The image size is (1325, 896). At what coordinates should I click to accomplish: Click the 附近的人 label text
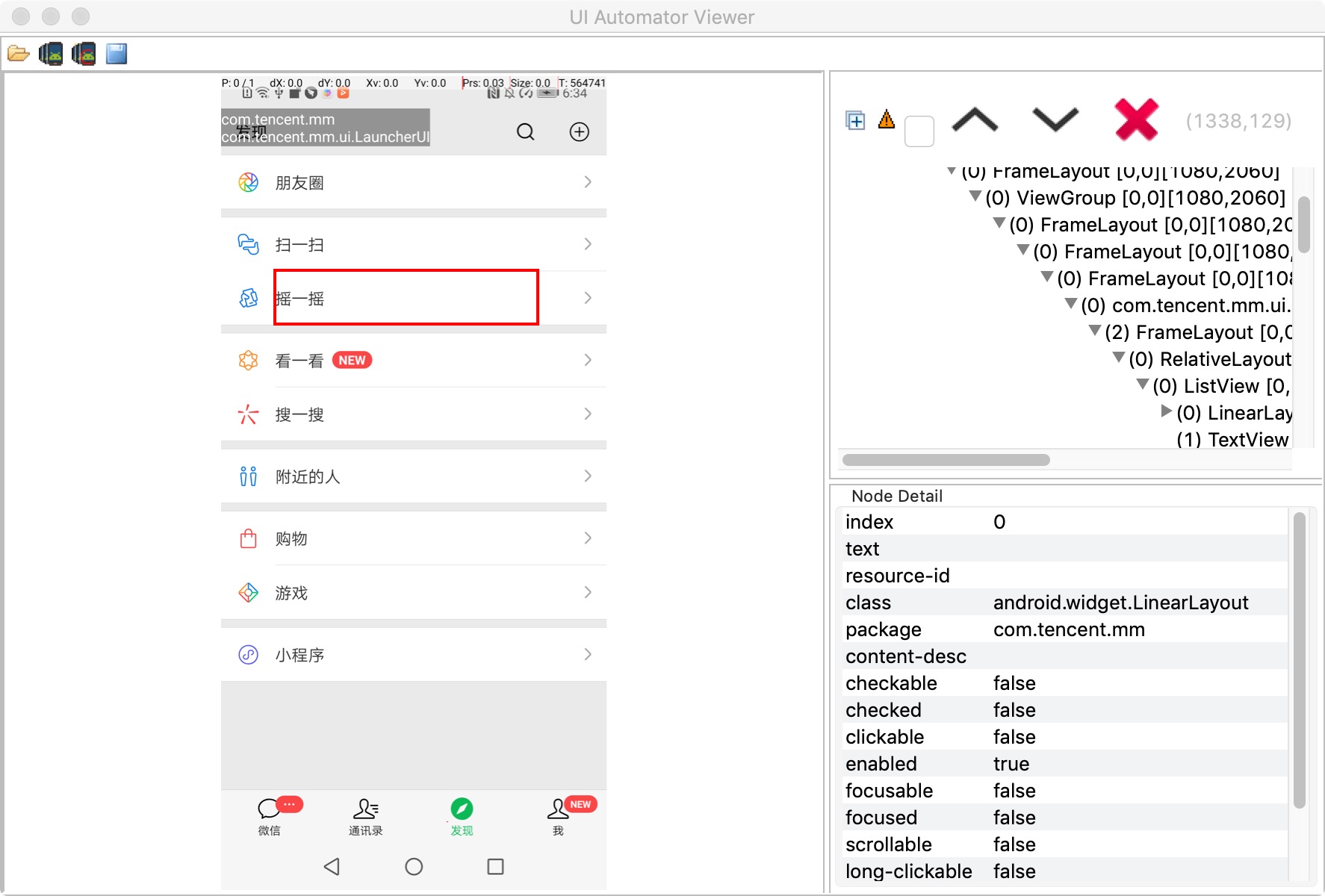pyautogui.click(x=308, y=476)
